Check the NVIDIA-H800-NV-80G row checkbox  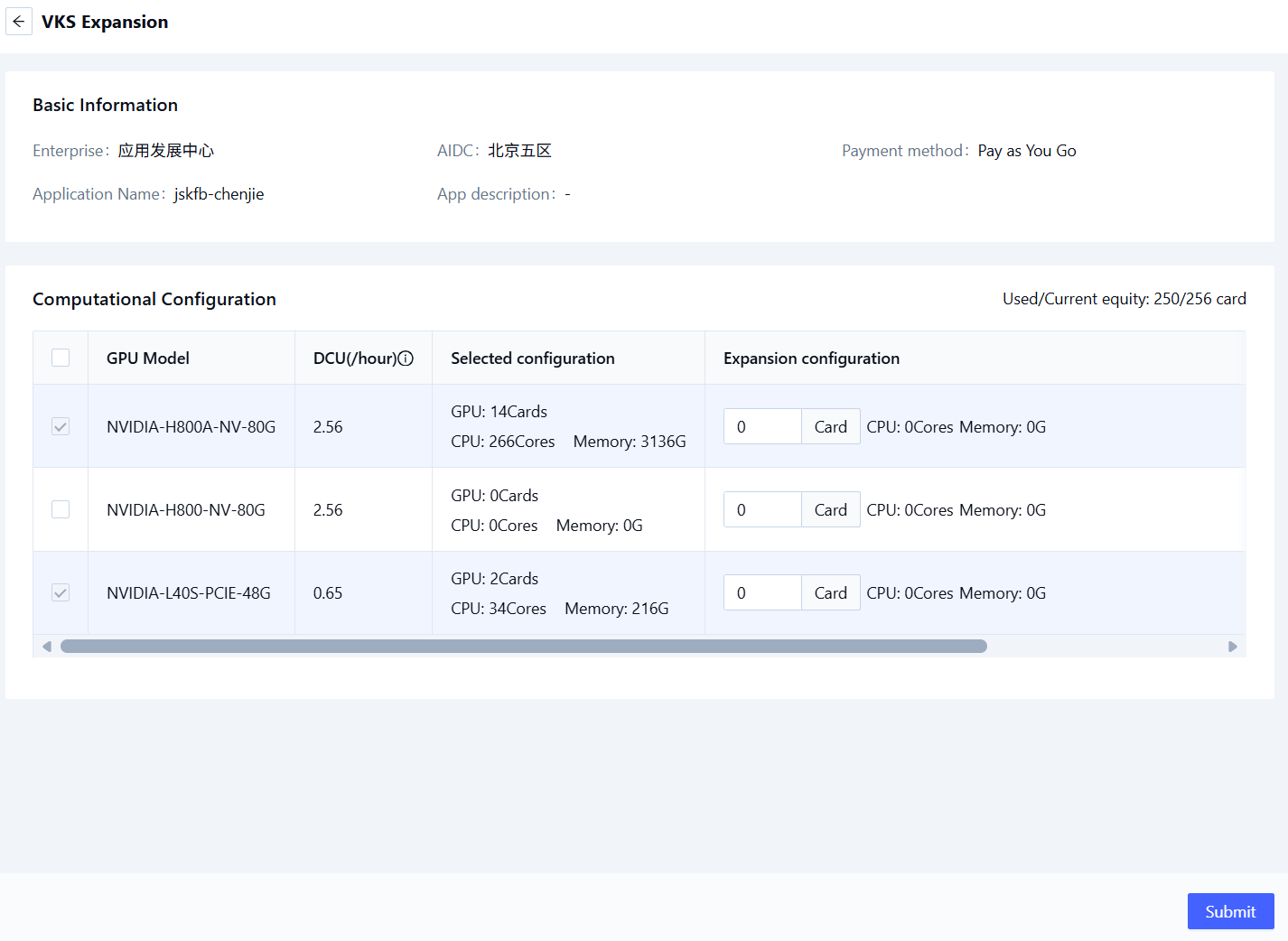pyautogui.click(x=61, y=509)
